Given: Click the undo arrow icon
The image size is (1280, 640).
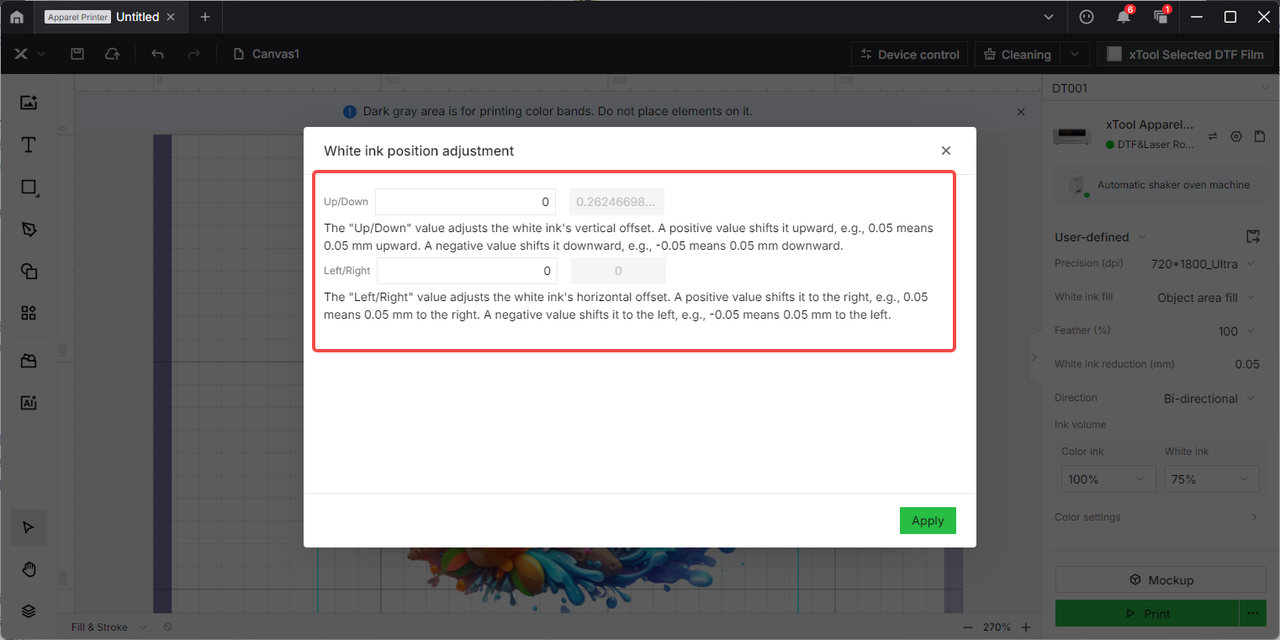Looking at the screenshot, I should [x=157, y=54].
